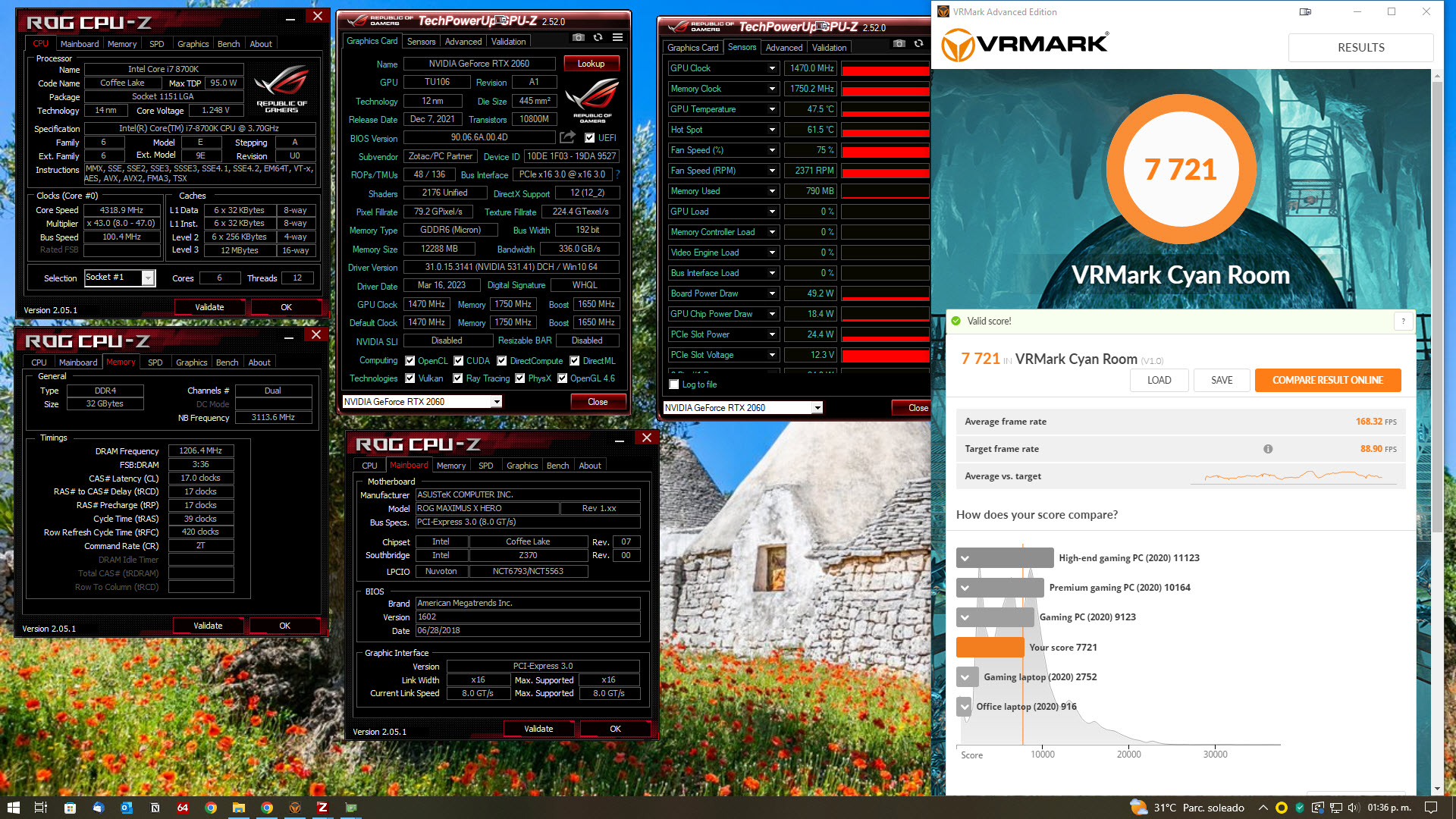The height and width of the screenshot is (819, 1456).
Task: Click the Bus Interface question mark in GPU-Z
Action: (618, 174)
